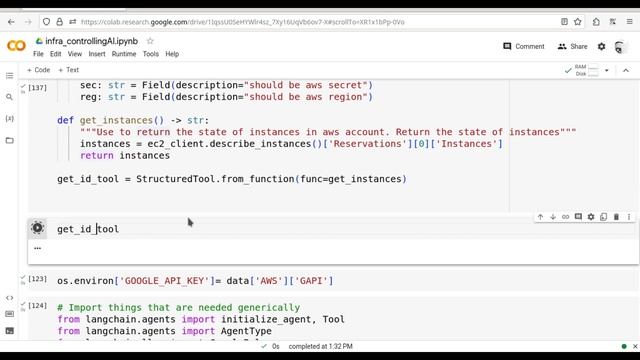Open cell editor settings gear
640x360 pixels.
pyautogui.click(x=591, y=217)
